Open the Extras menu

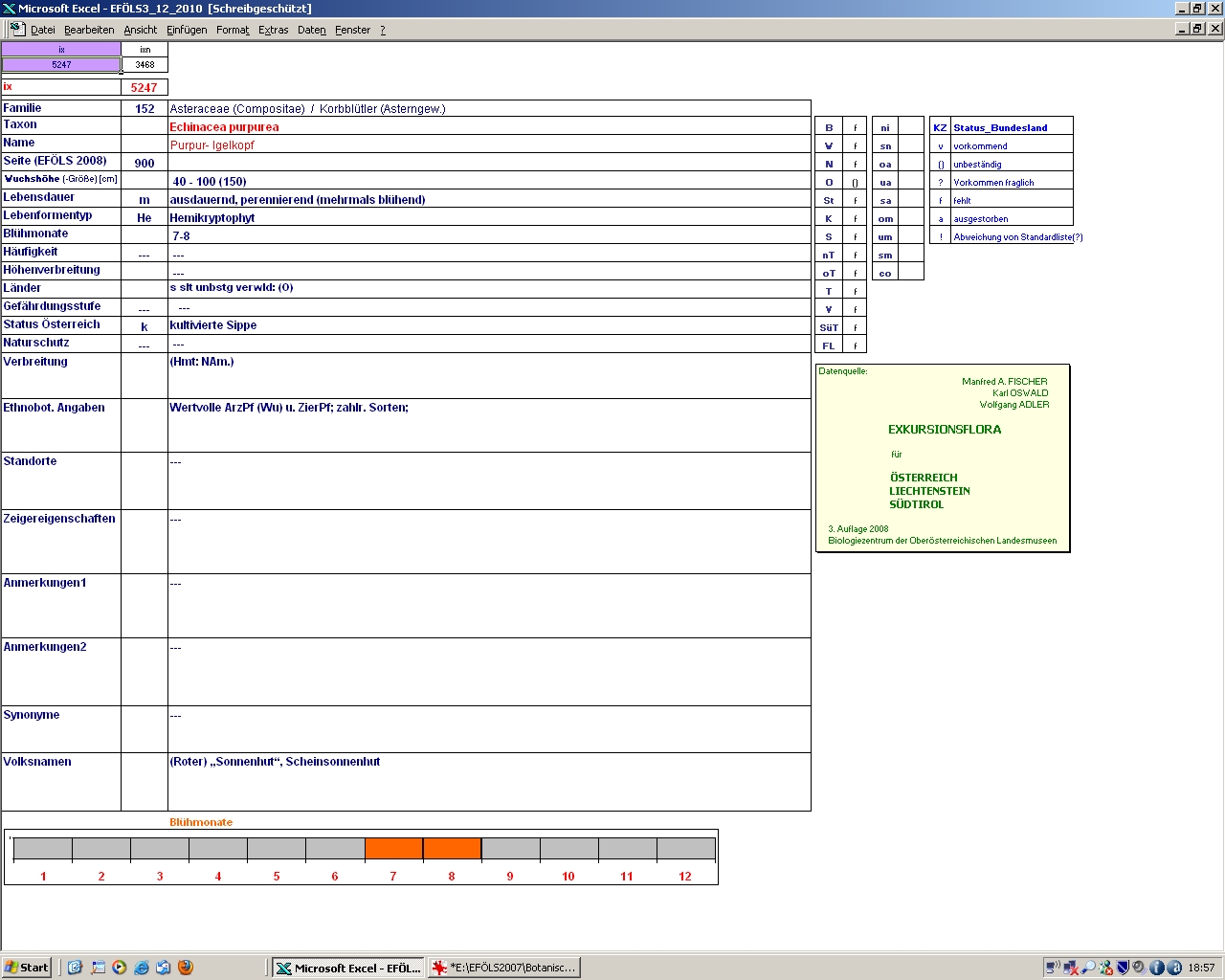(x=273, y=30)
